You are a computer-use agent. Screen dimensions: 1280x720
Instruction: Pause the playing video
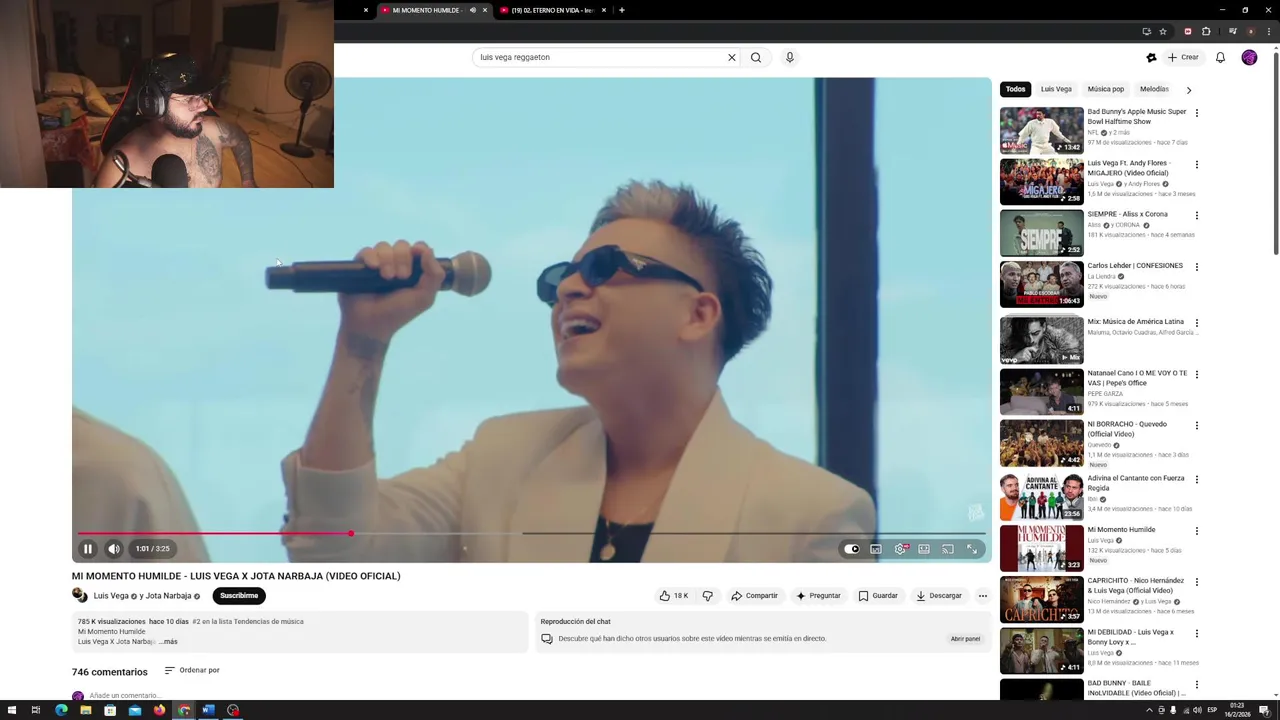(87, 549)
